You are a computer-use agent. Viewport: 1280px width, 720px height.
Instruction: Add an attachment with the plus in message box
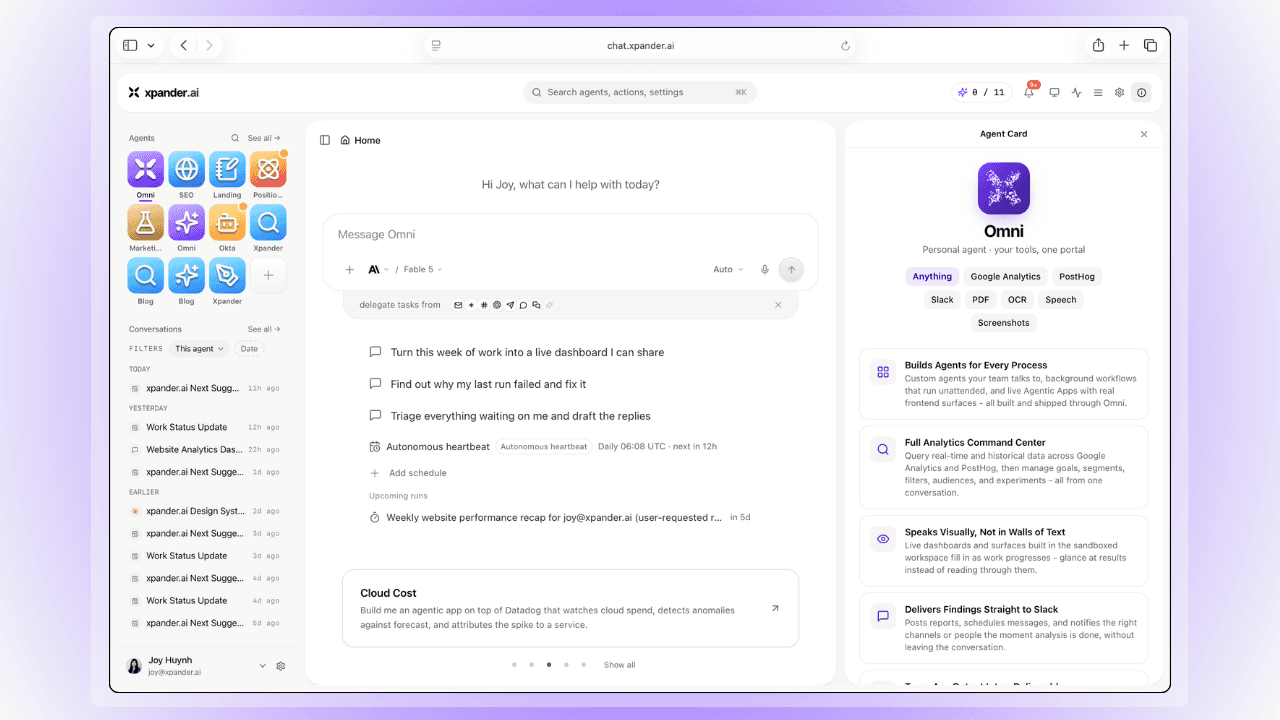click(349, 269)
